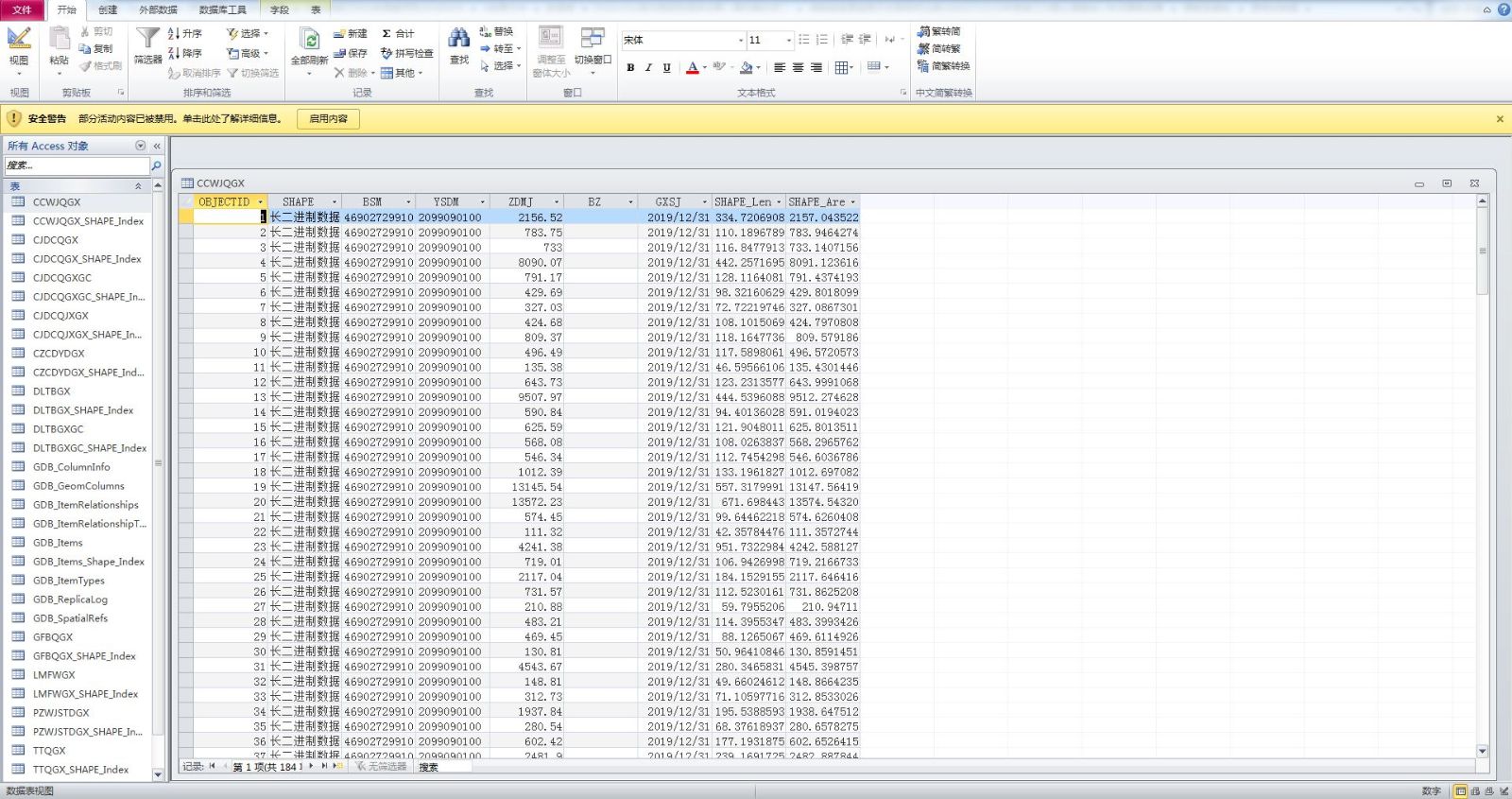Click the search magnifier in navigation pane
Screen dimensions: 1512x799
[156, 165]
